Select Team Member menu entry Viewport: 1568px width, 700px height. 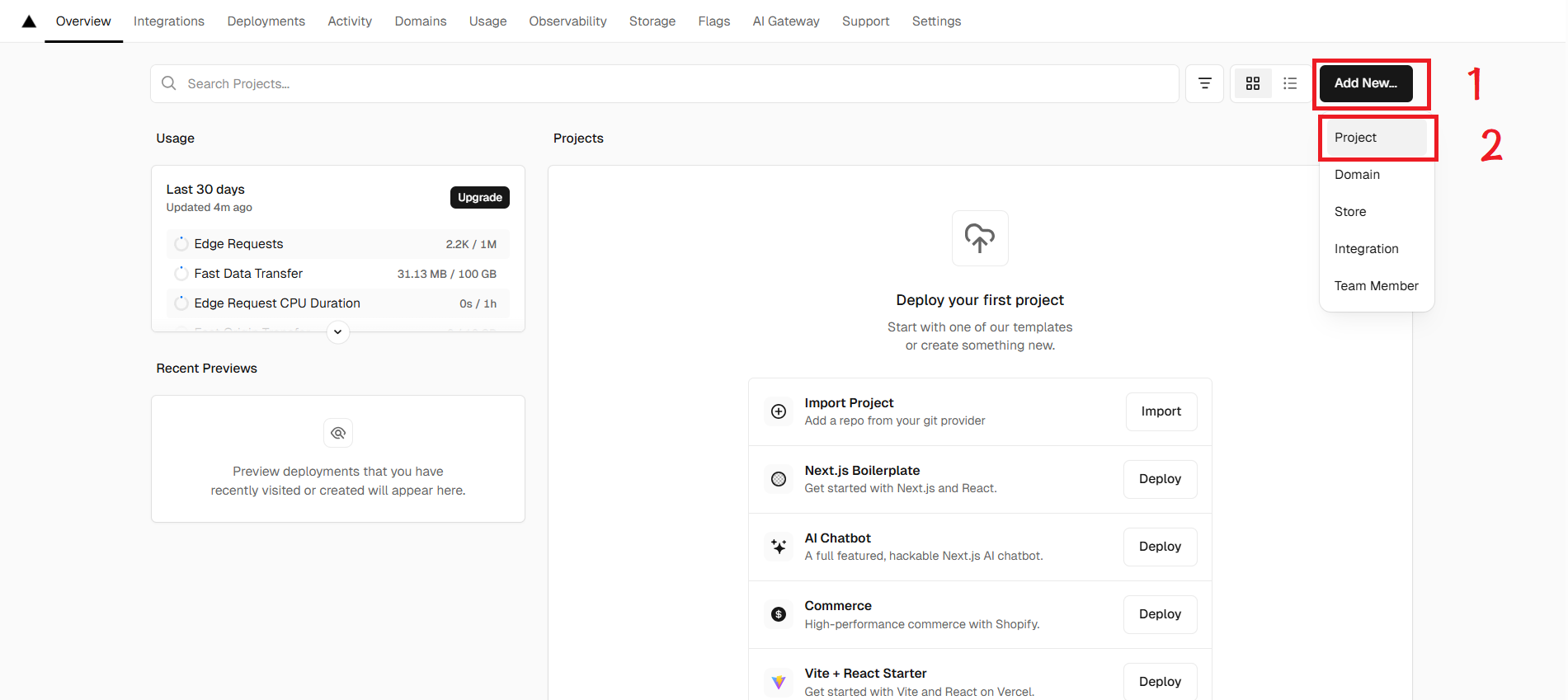coord(1376,286)
